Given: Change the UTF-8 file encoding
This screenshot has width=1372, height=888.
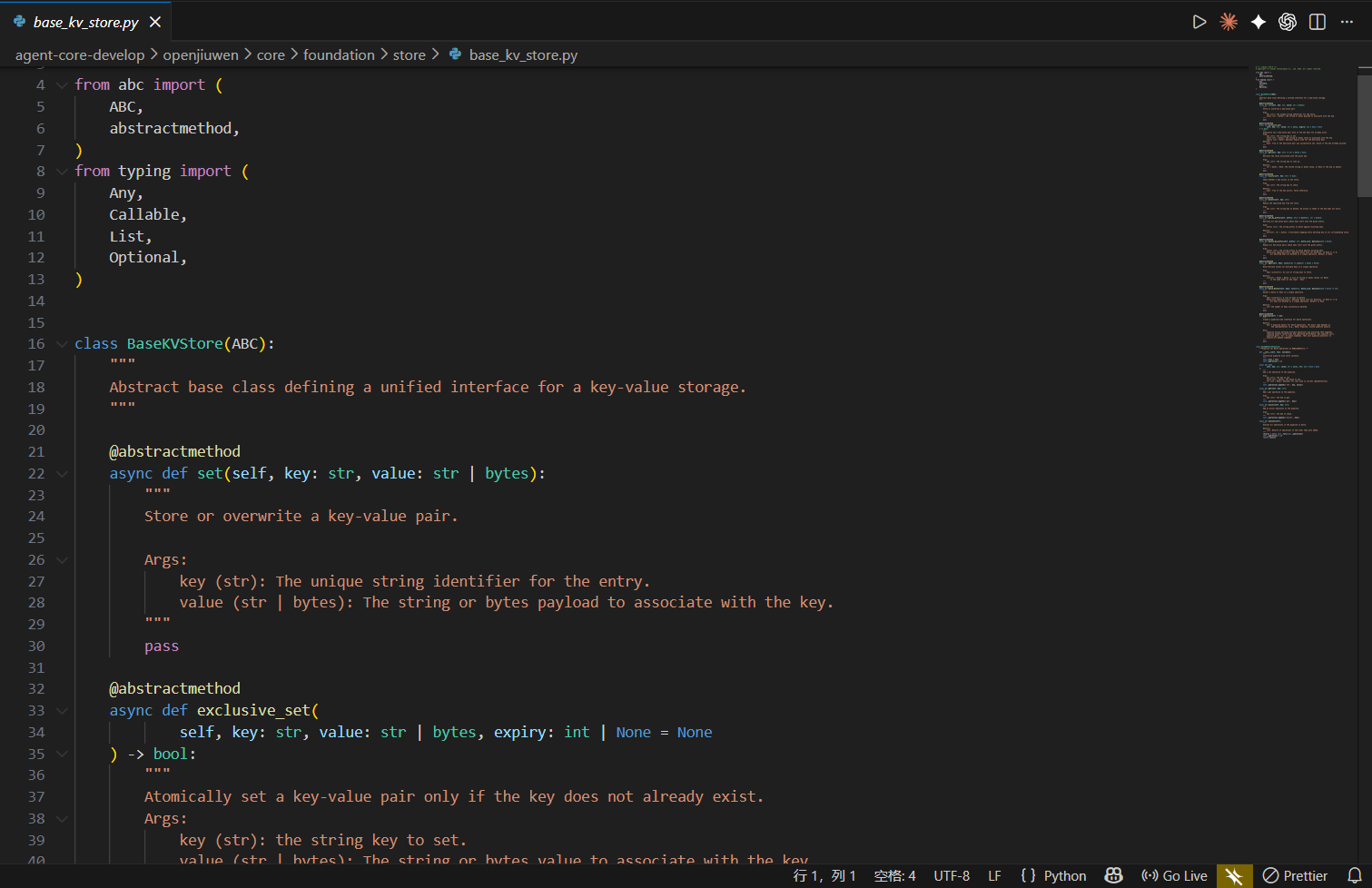Looking at the screenshot, I should click(x=952, y=875).
